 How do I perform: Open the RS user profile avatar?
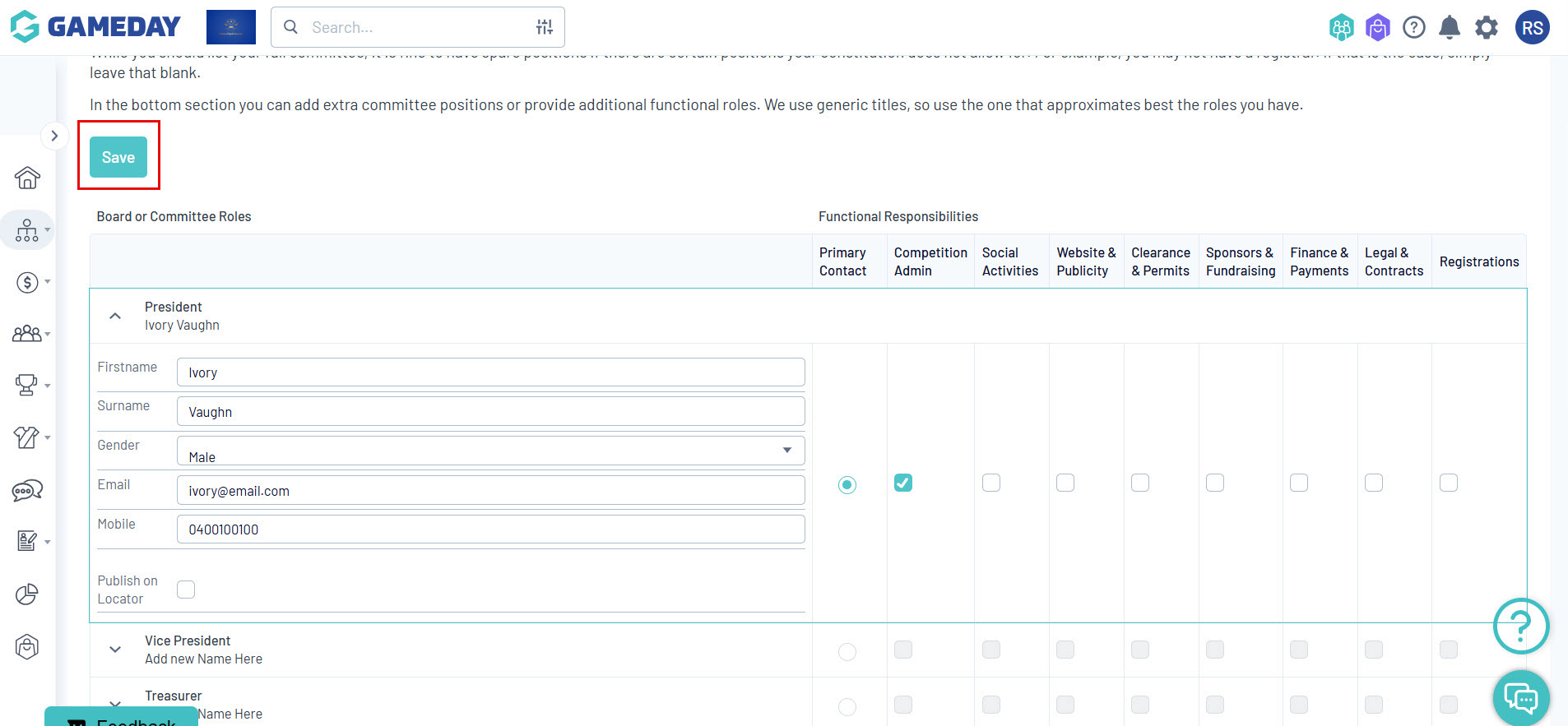1533,28
